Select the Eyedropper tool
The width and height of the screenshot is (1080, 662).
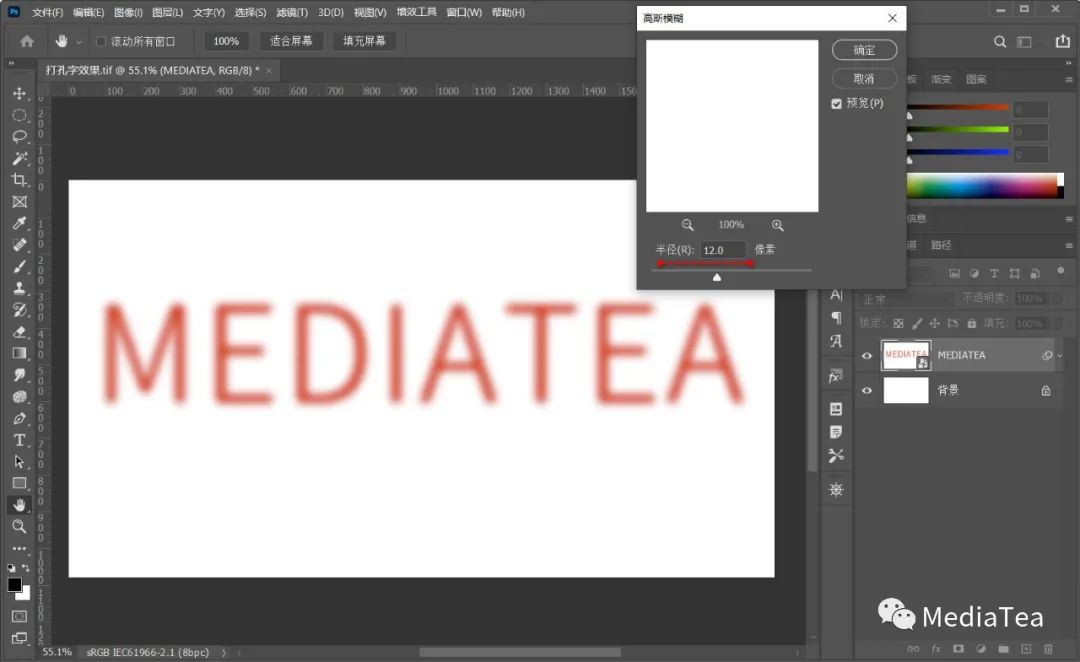(19, 223)
